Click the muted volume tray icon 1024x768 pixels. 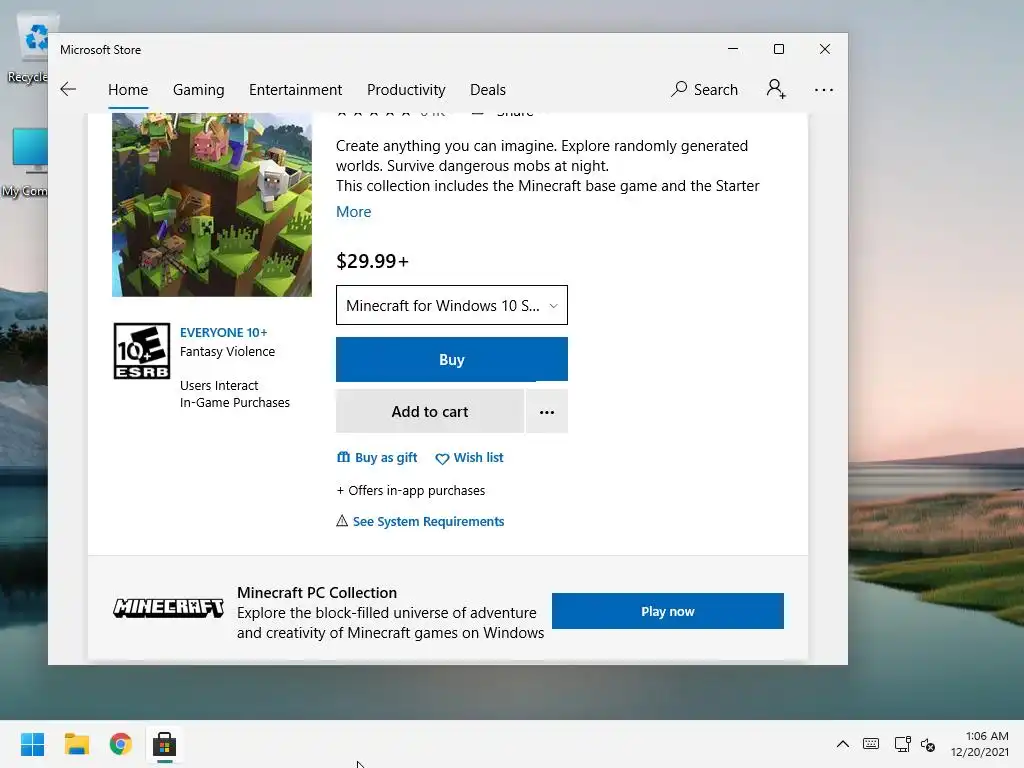tap(927, 744)
